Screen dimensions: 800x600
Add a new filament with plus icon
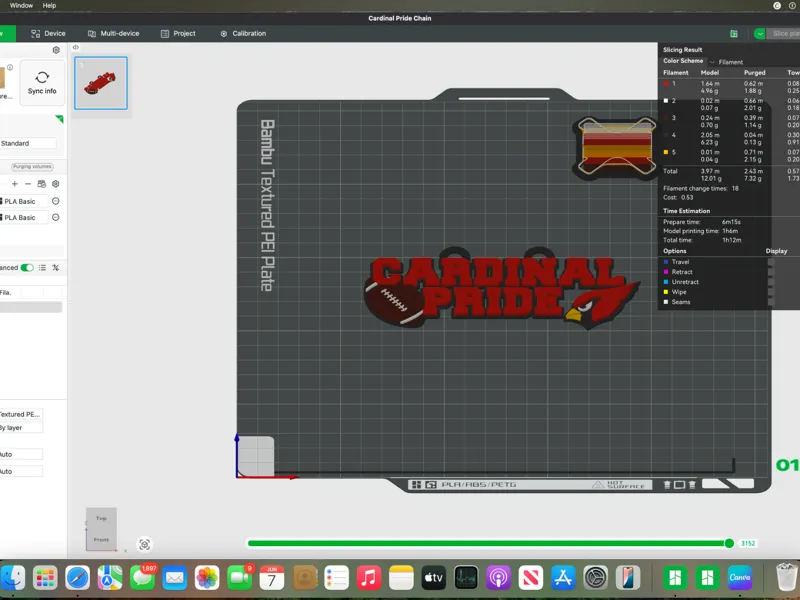(x=15, y=184)
